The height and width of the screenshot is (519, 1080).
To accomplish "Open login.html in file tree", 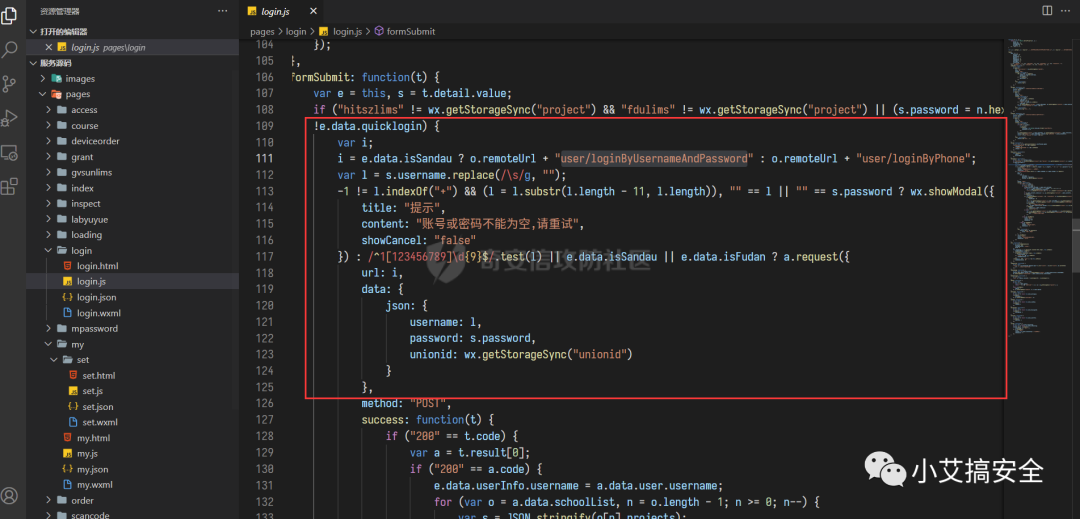I will tap(96, 266).
